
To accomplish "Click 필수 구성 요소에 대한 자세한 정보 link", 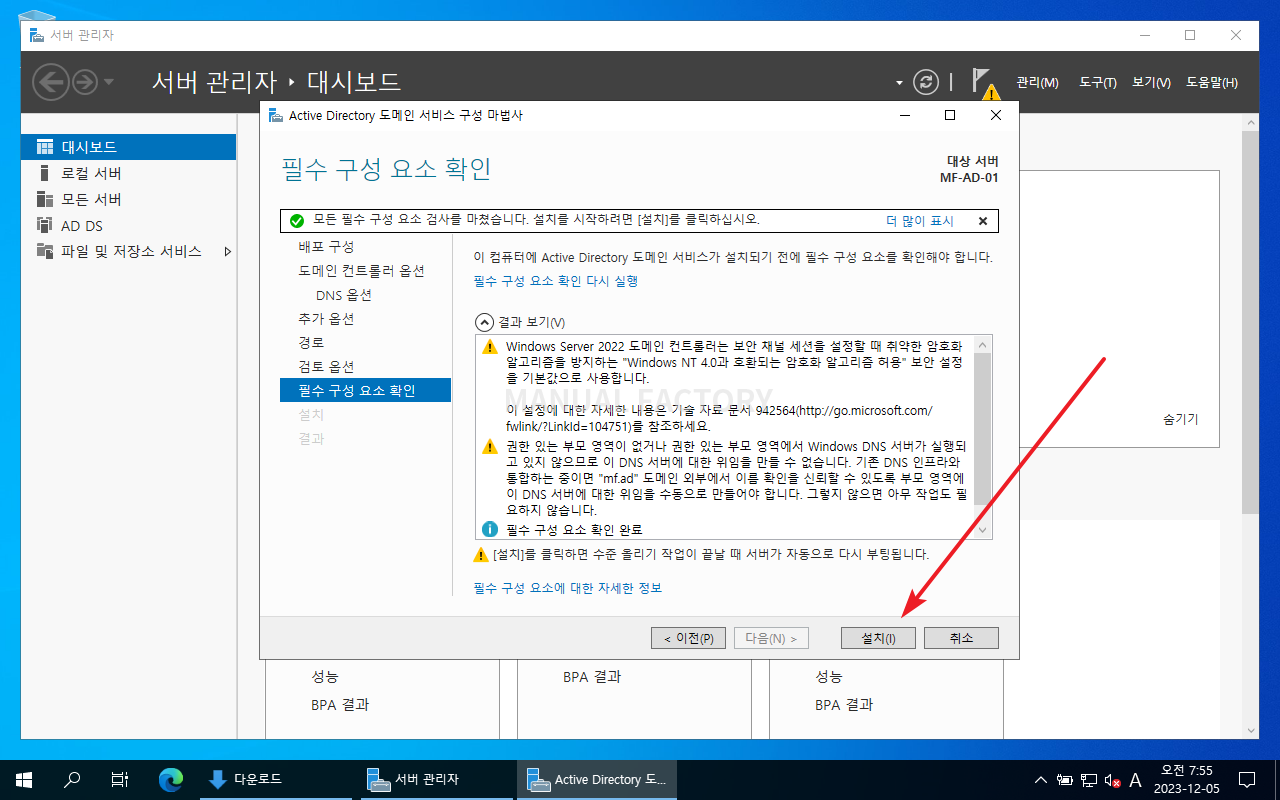I will coord(567,588).
